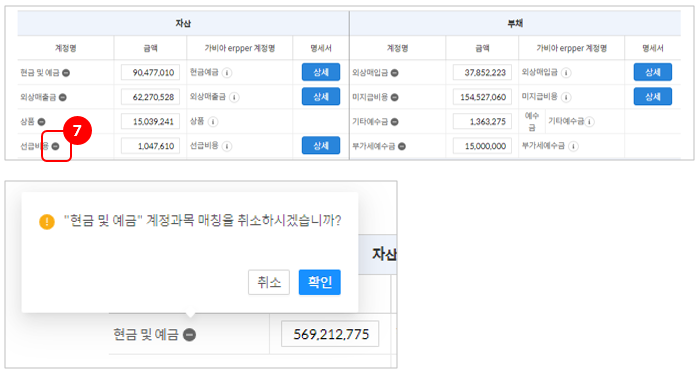Show info for erpper 외상매출금 account

234,97
